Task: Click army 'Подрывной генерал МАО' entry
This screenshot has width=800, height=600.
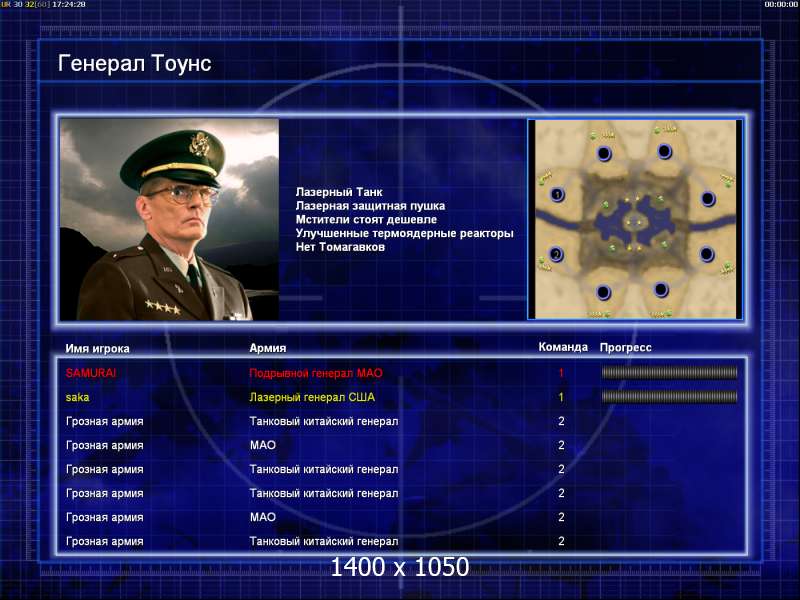Action: [x=316, y=373]
